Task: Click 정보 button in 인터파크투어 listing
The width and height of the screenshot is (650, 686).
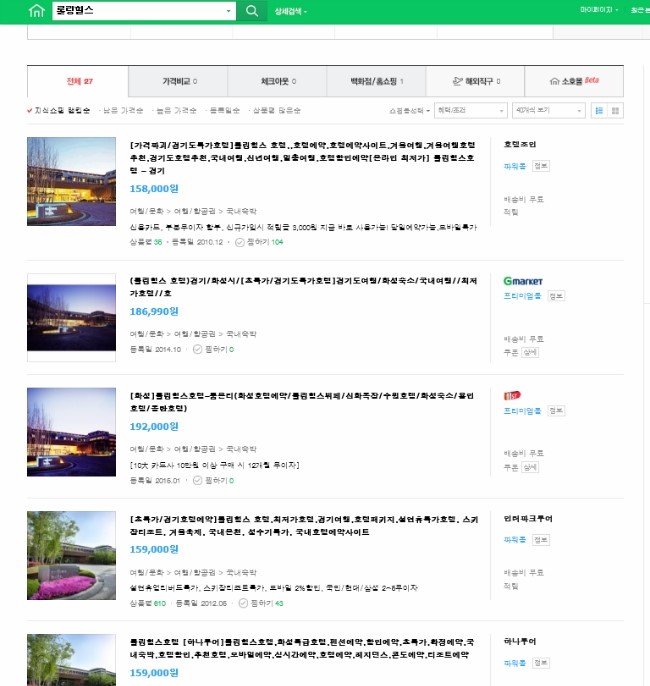Action: tap(541, 540)
